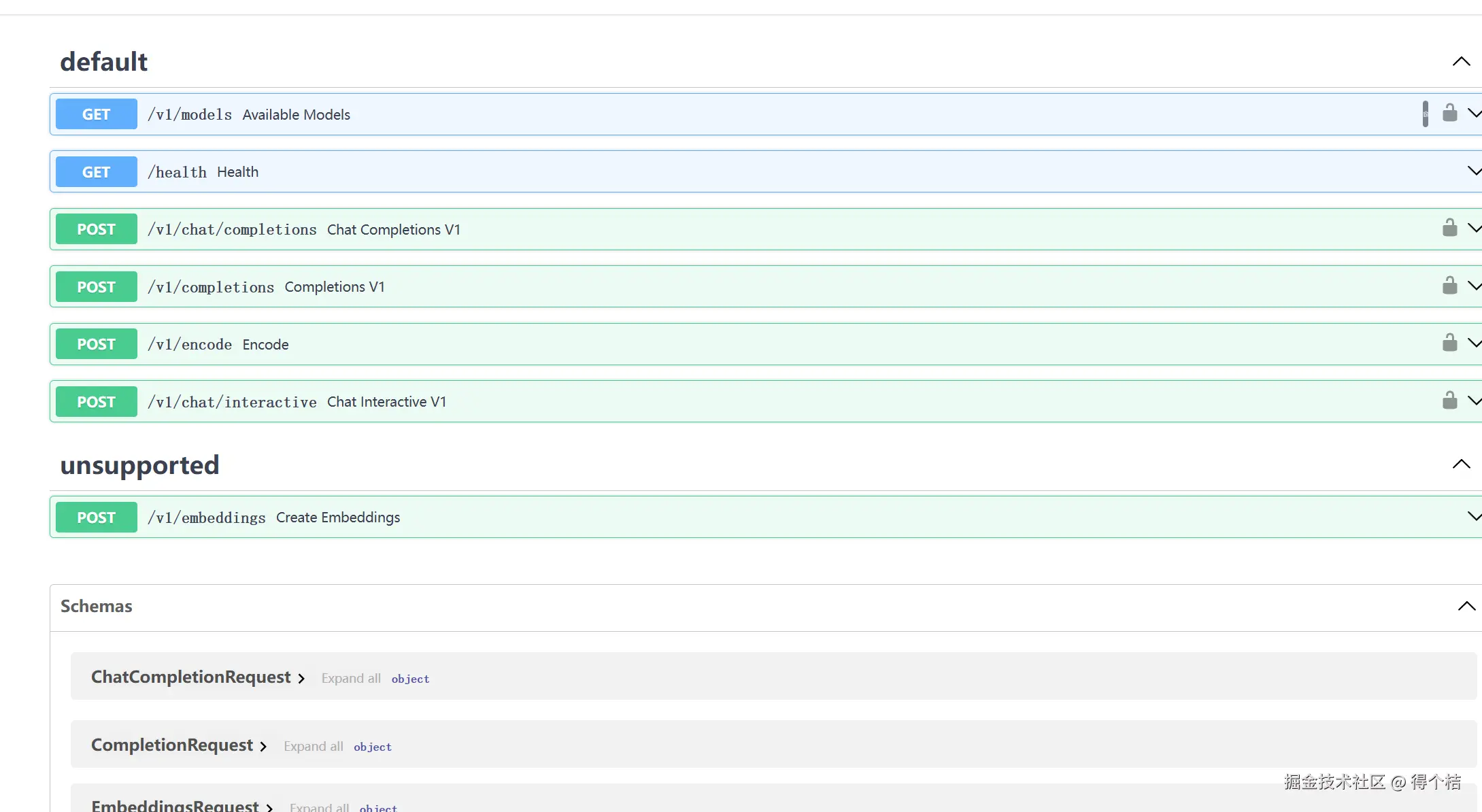Open the /v1/chat/completions endpoint path

point(232,230)
